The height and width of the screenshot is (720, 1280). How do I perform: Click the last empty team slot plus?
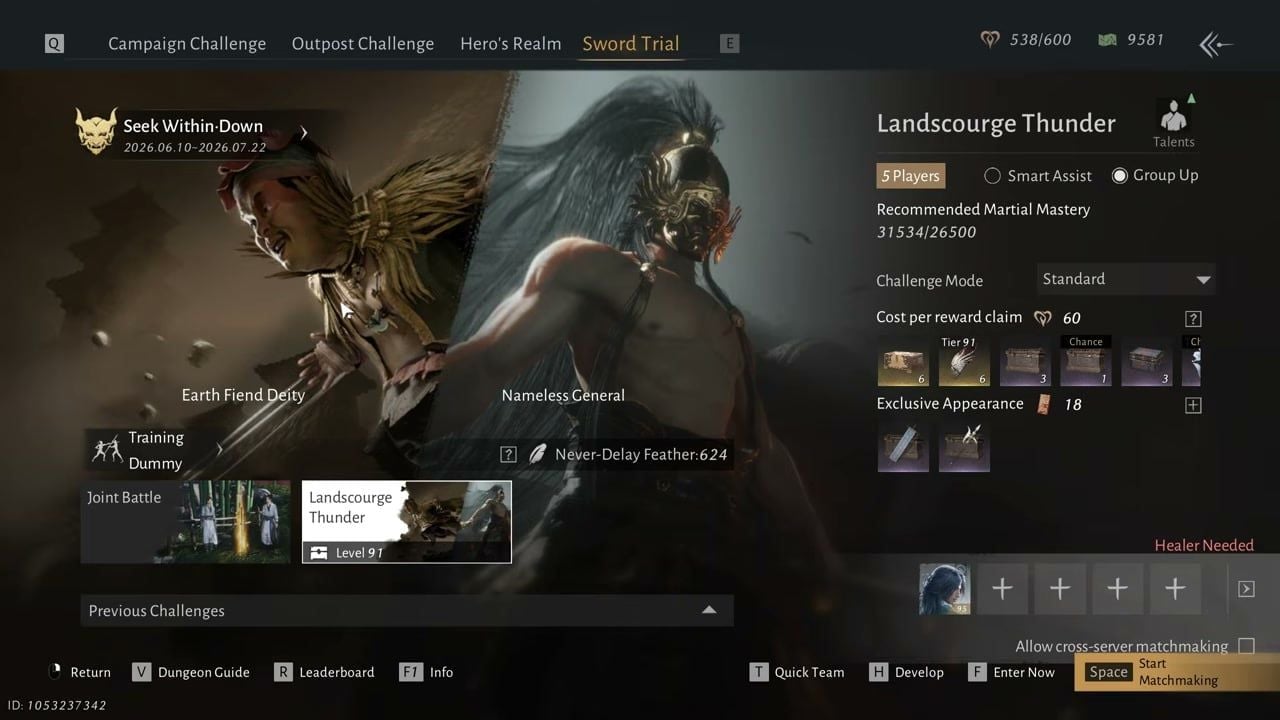(1175, 589)
